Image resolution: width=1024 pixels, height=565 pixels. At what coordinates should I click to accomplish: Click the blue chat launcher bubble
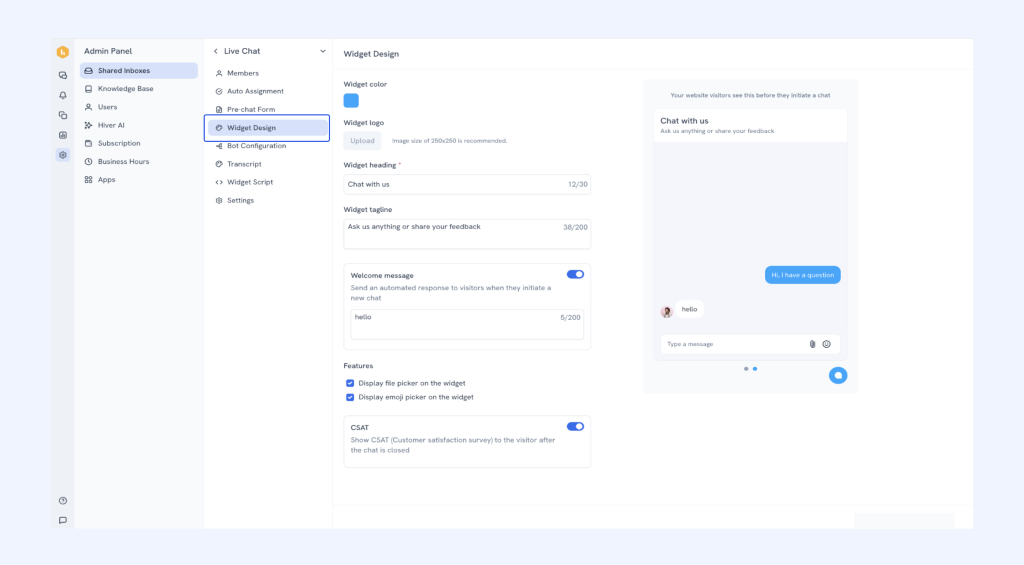coord(838,375)
